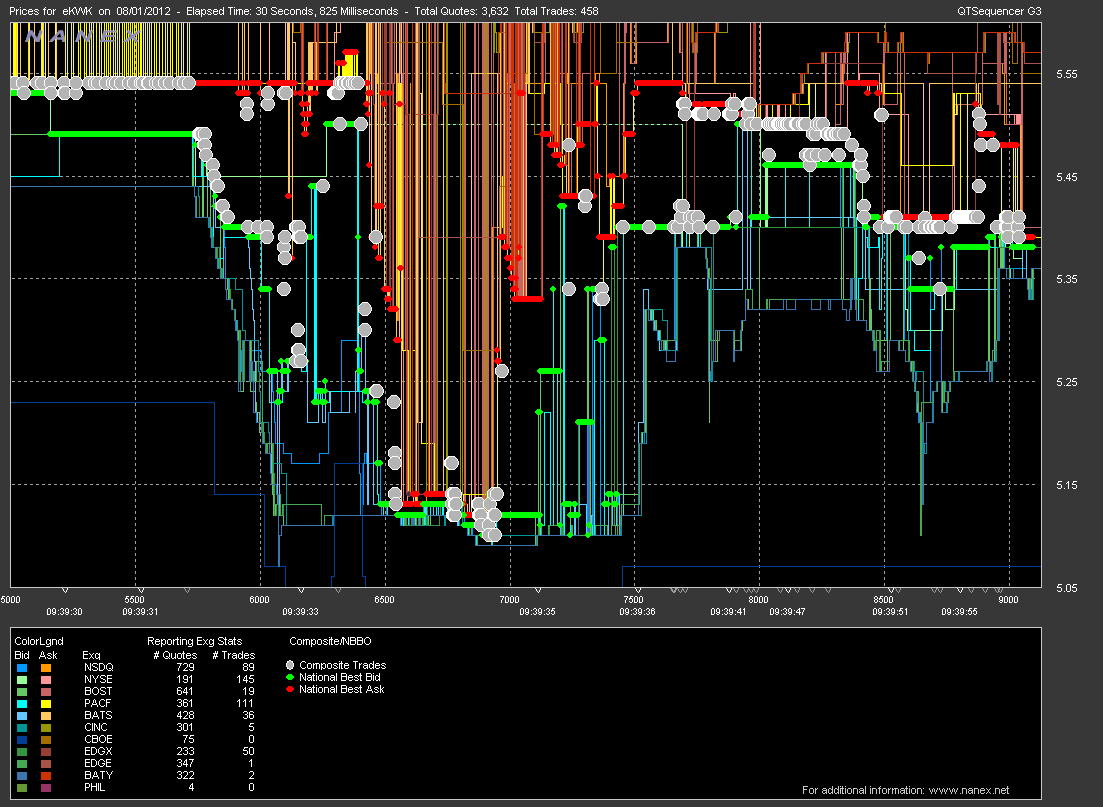1103x807 pixels.
Task: Pick the CINC bid color swatch
Action: (22, 727)
